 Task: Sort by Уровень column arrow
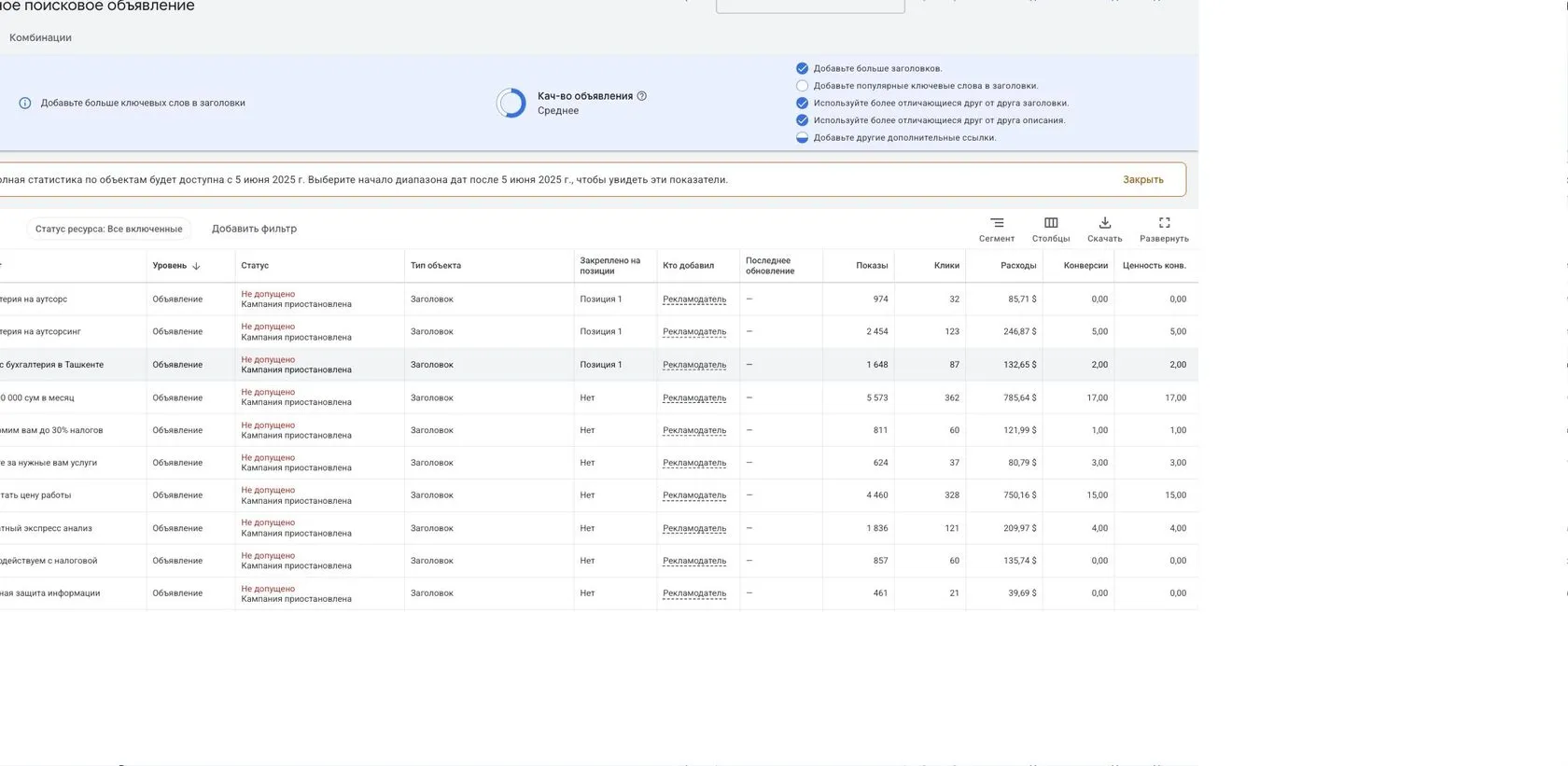(196, 266)
